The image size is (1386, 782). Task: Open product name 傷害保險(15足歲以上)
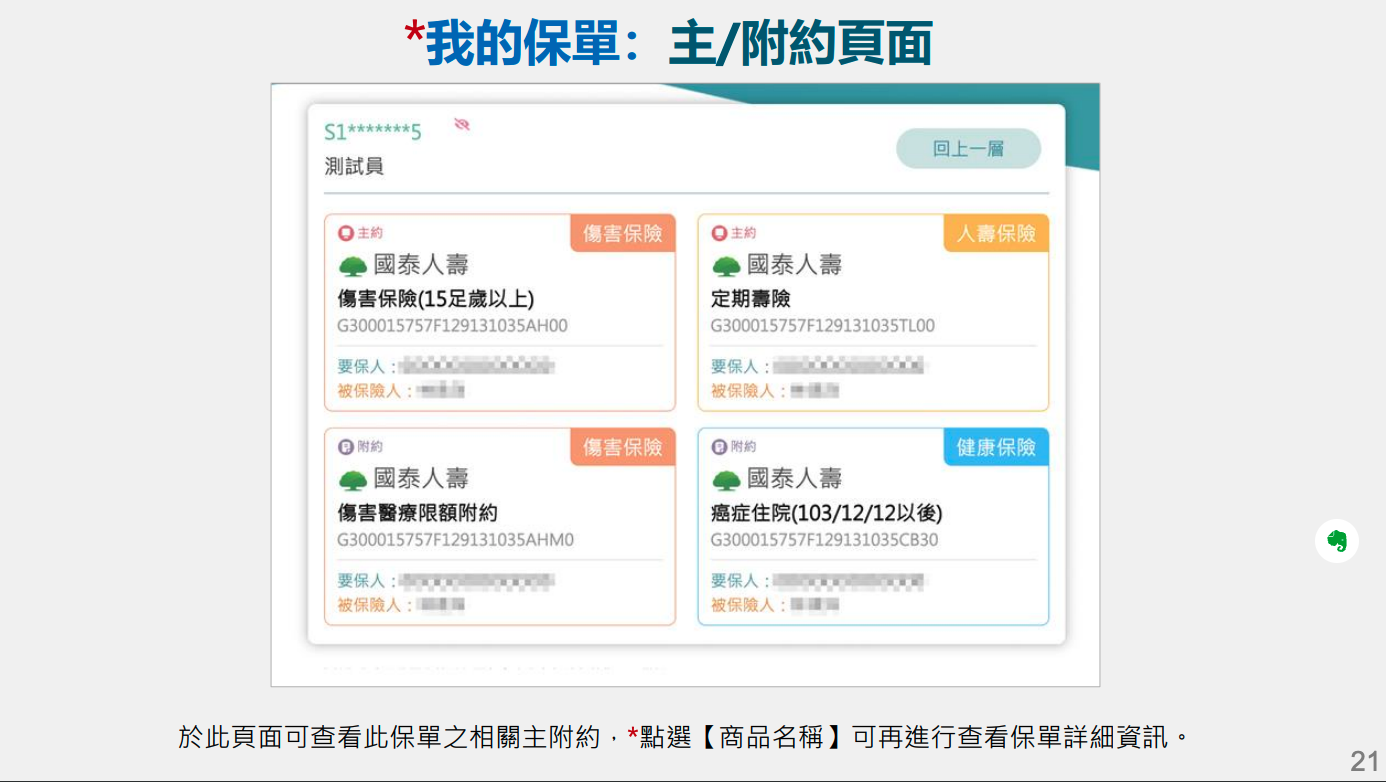435,299
